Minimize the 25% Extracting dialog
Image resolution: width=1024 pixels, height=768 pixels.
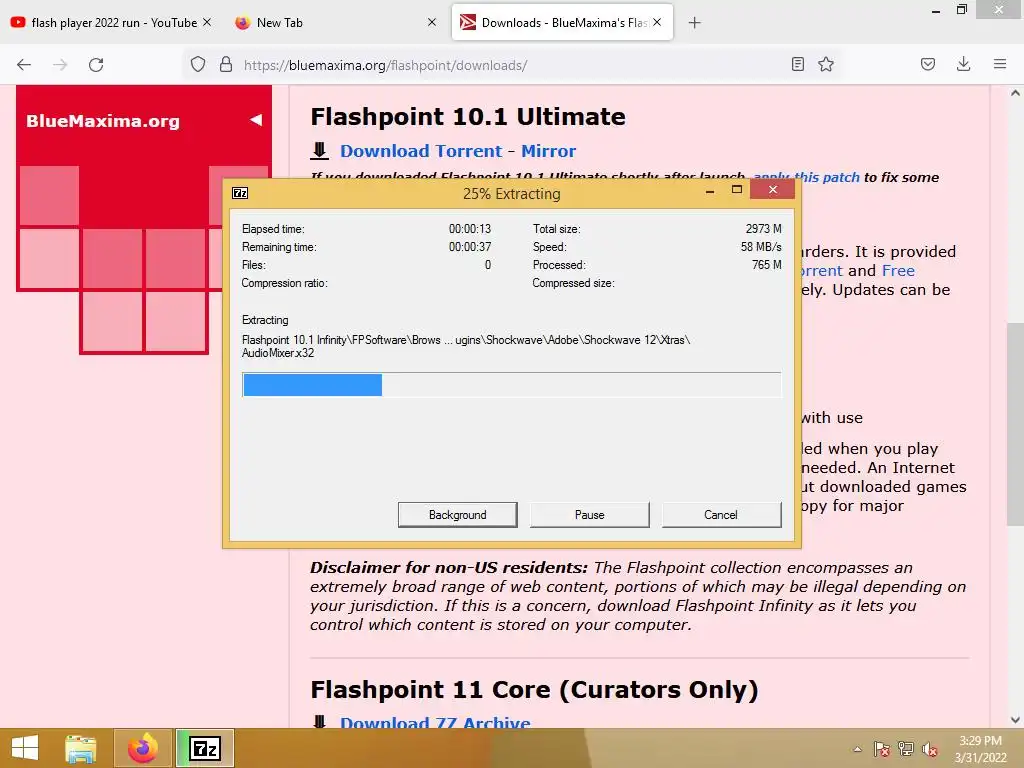[710, 191]
